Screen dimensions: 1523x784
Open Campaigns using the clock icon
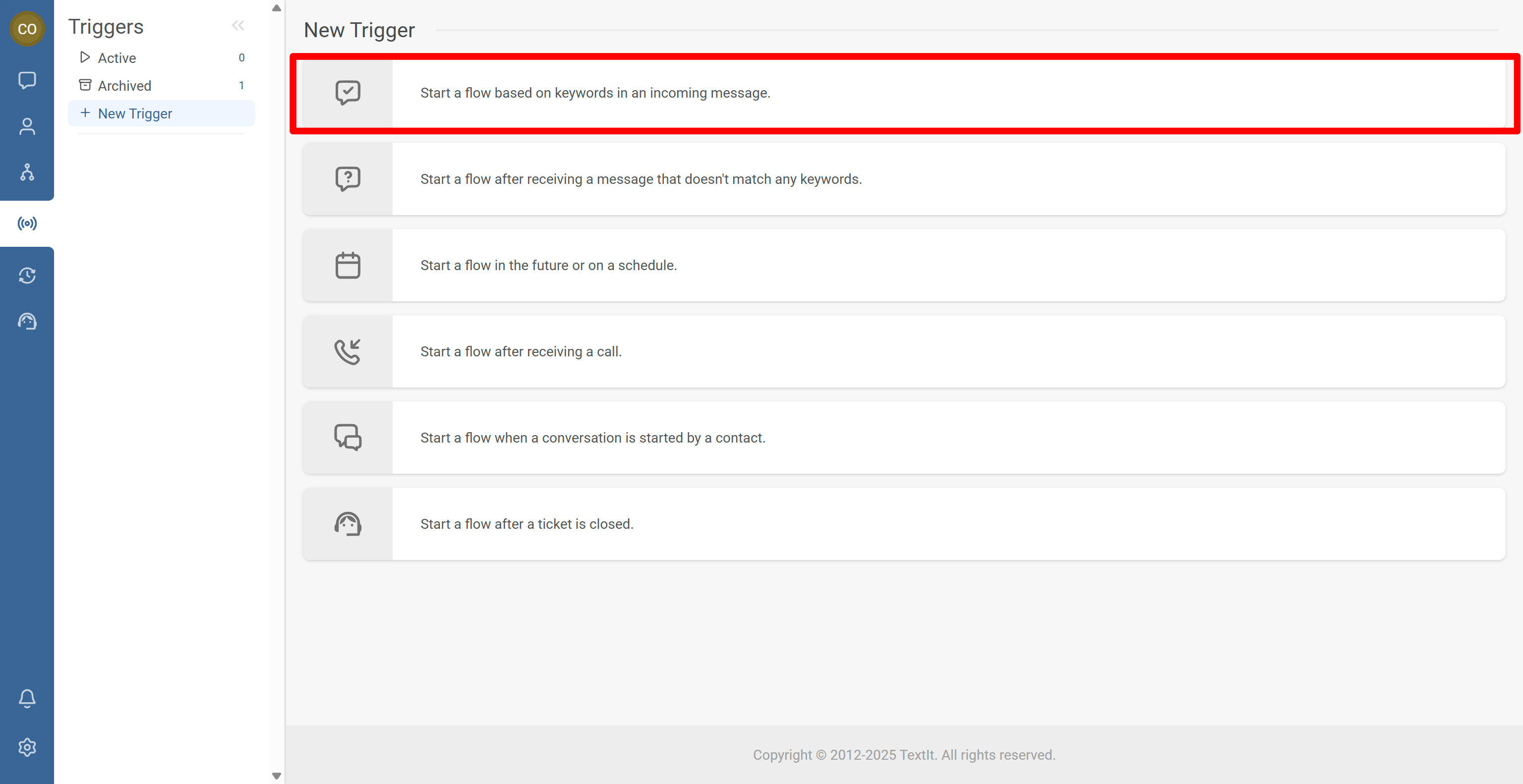click(27, 276)
